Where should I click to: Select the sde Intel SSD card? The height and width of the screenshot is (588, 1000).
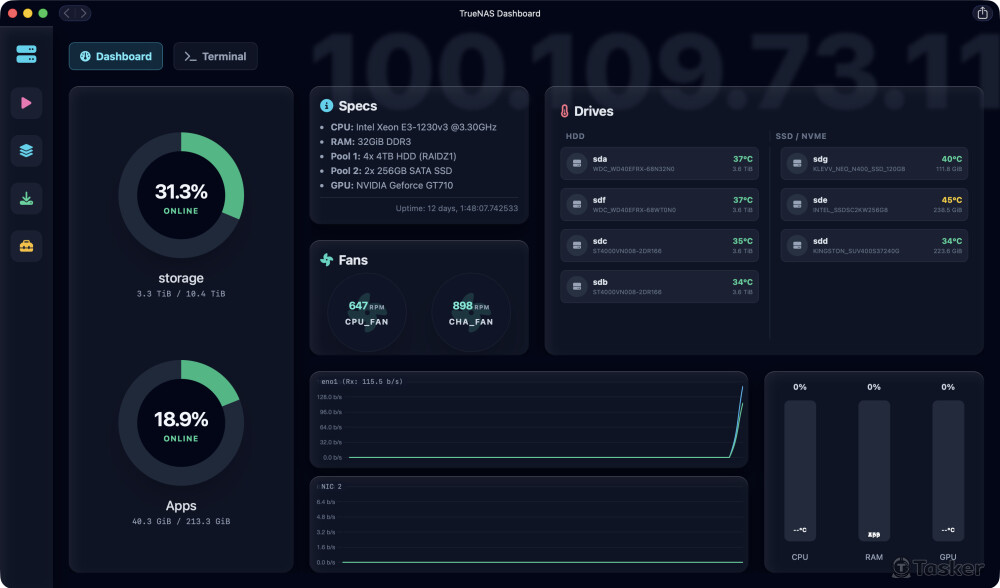point(874,205)
